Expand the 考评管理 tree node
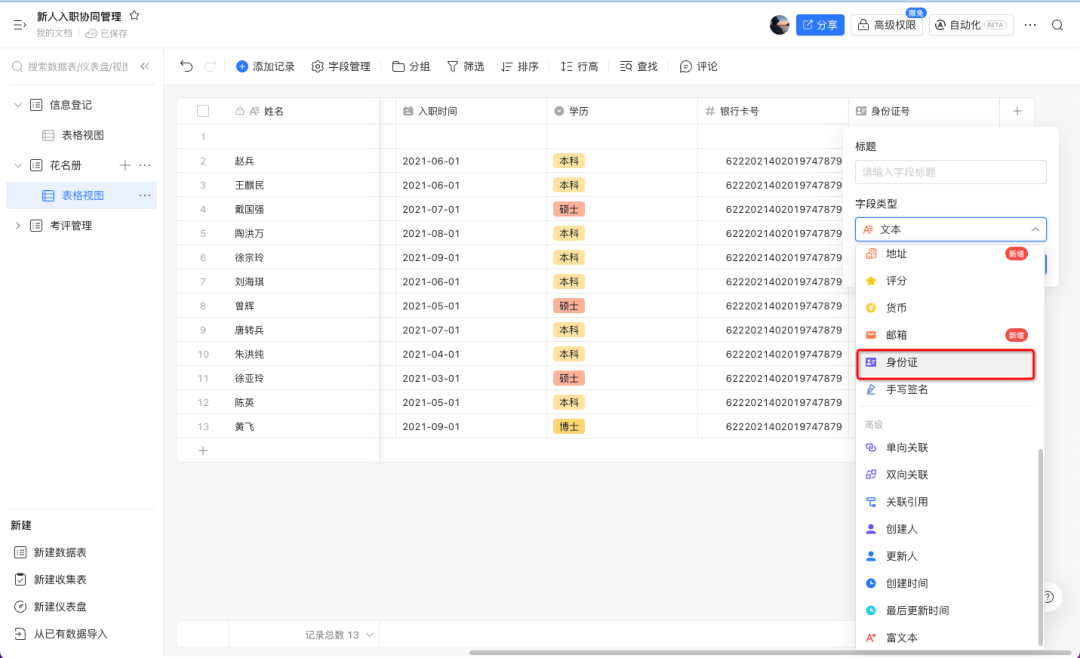 click(17, 226)
